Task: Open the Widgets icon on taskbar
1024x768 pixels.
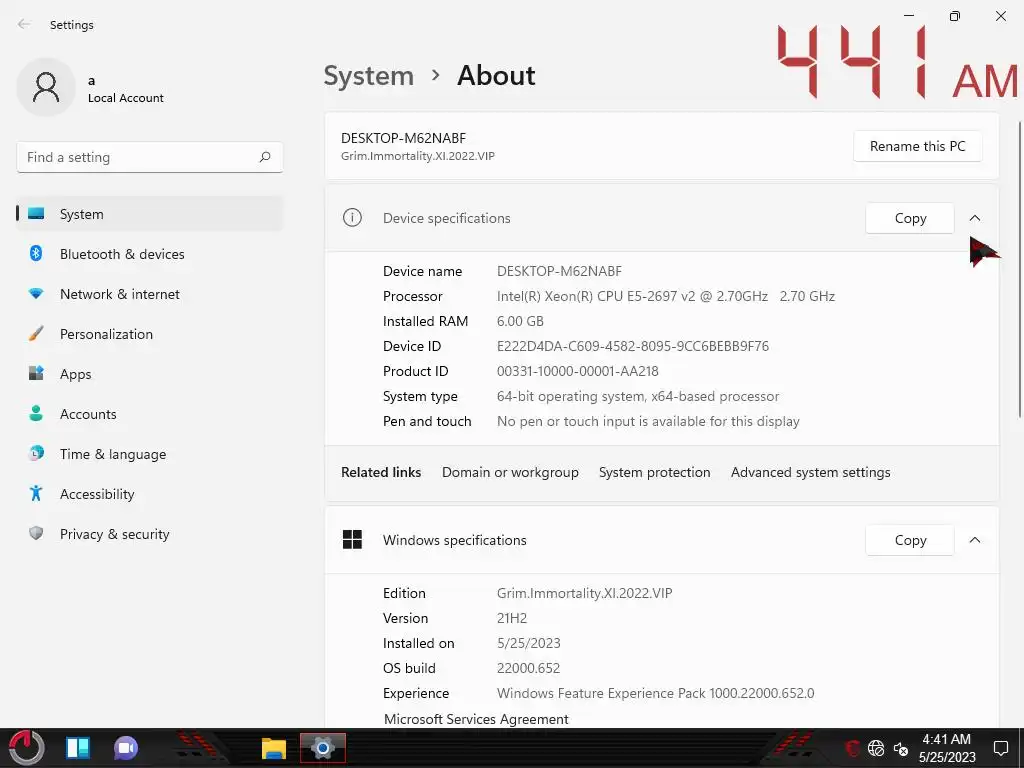Action: coord(78,748)
